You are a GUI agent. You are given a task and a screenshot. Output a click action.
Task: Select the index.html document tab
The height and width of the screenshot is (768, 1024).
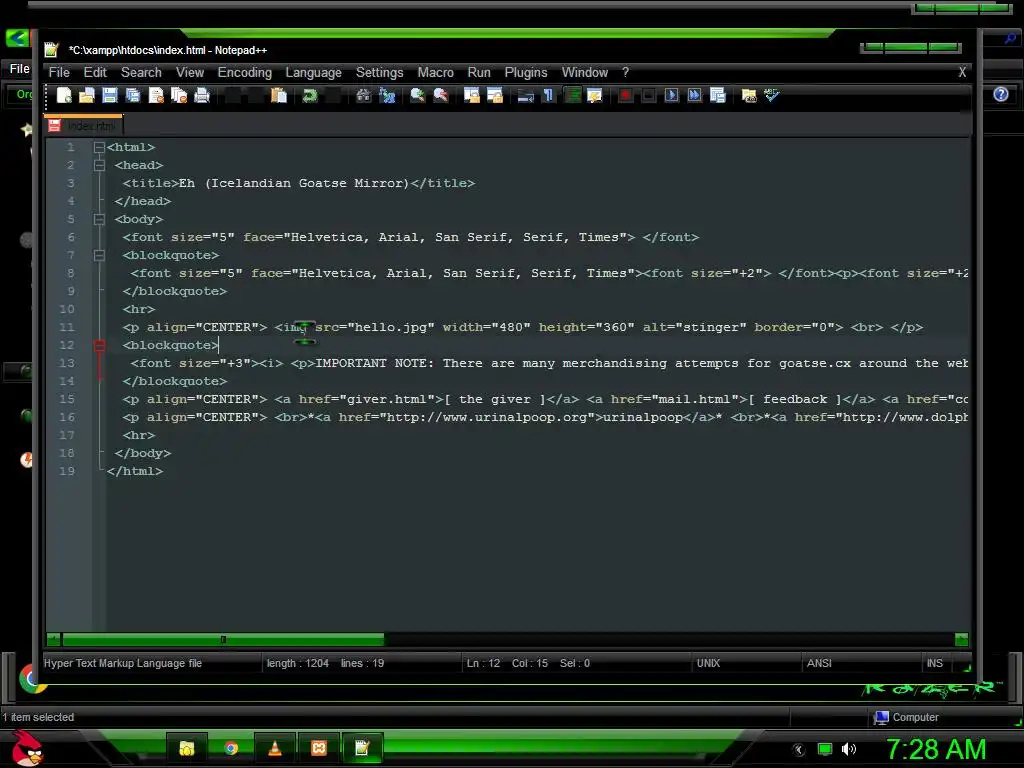(83, 125)
